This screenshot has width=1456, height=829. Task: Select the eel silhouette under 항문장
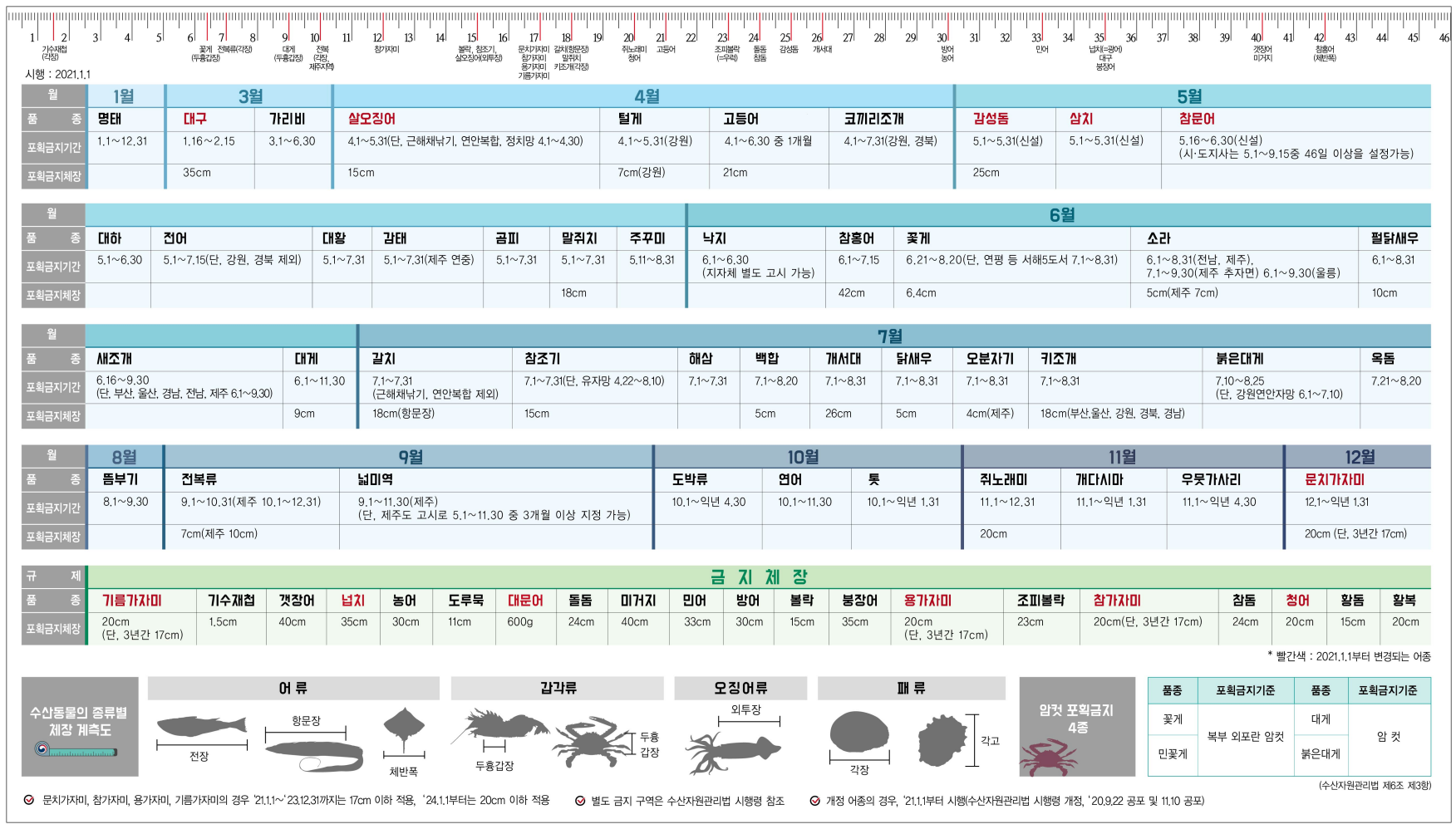click(x=314, y=755)
